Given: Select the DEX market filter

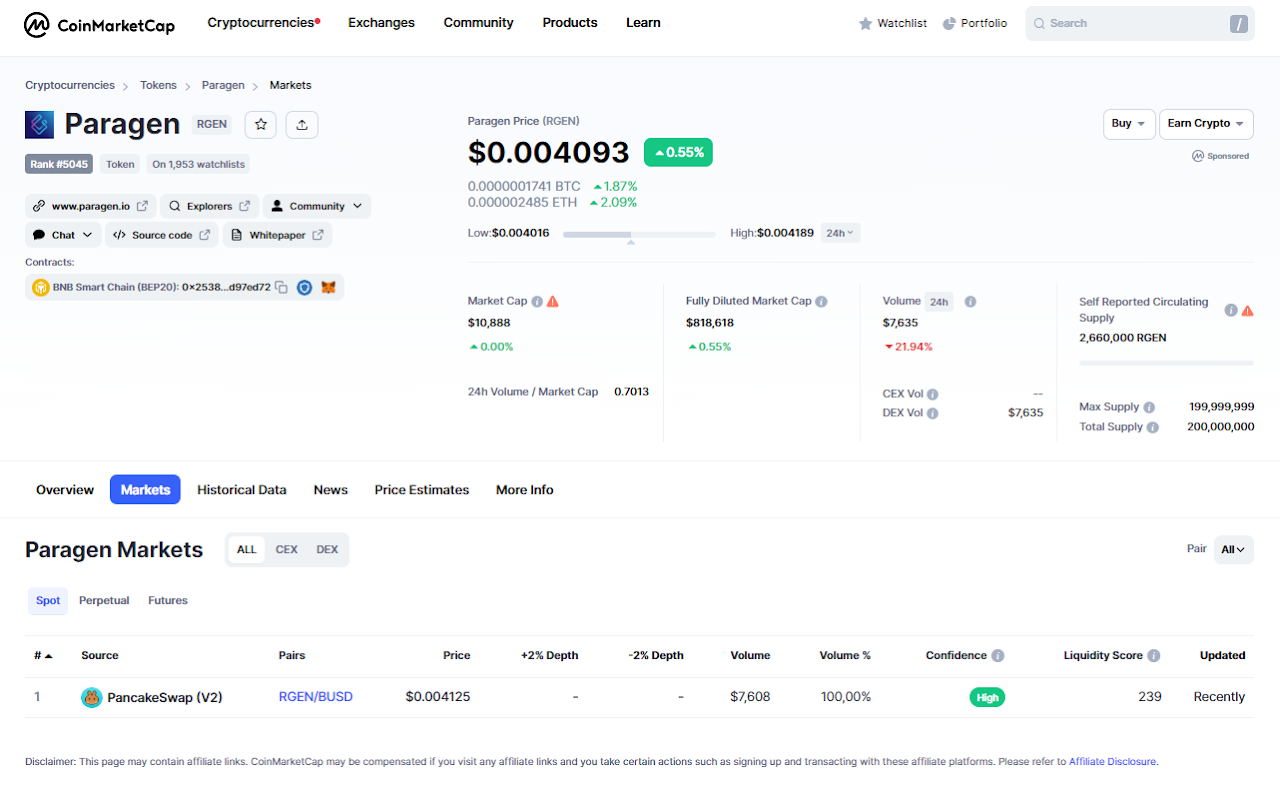Looking at the screenshot, I should pyautogui.click(x=327, y=549).
